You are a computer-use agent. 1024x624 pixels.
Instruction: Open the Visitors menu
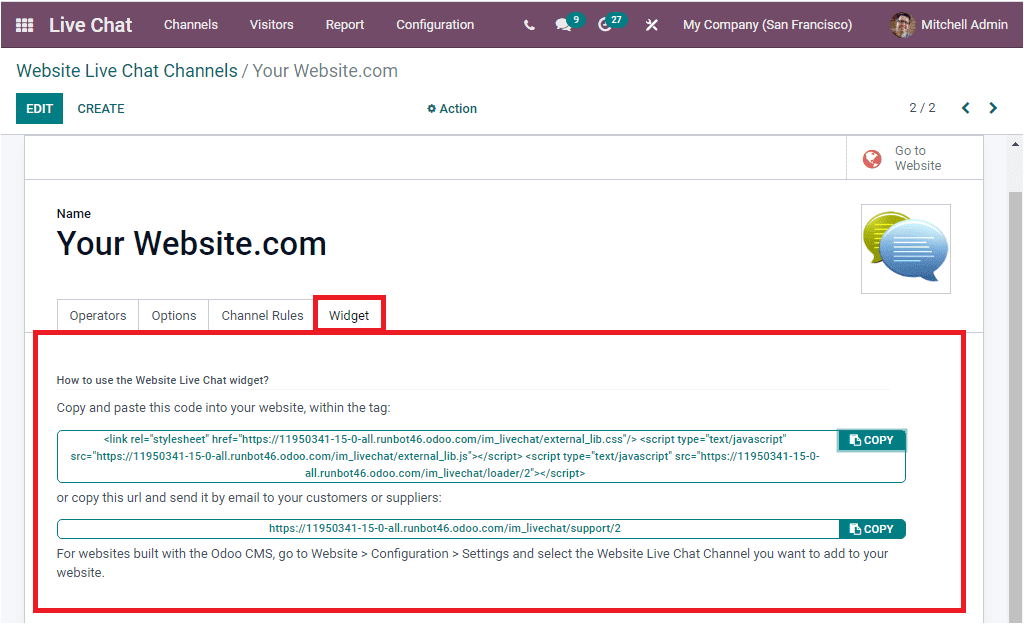pyautogui.click(x=271, y=25)
